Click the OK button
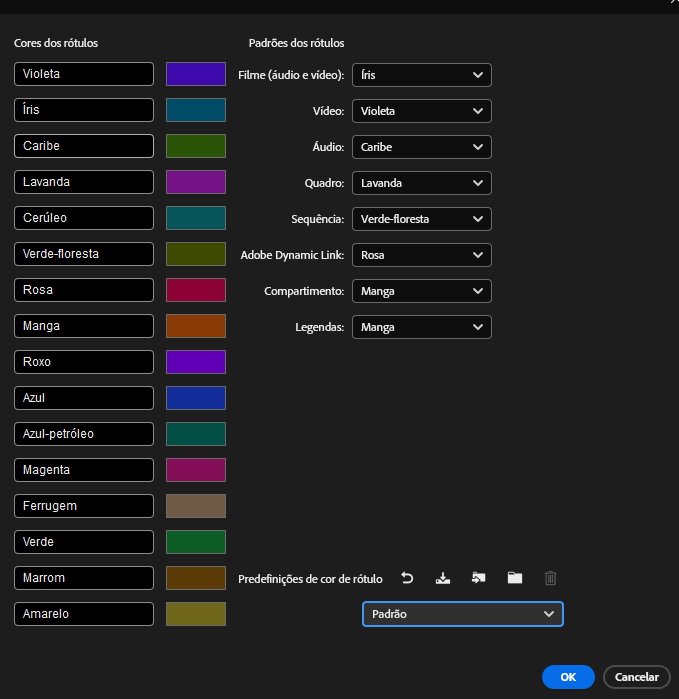The width and height of the screenshot is (679, 699). pos(568,677)
